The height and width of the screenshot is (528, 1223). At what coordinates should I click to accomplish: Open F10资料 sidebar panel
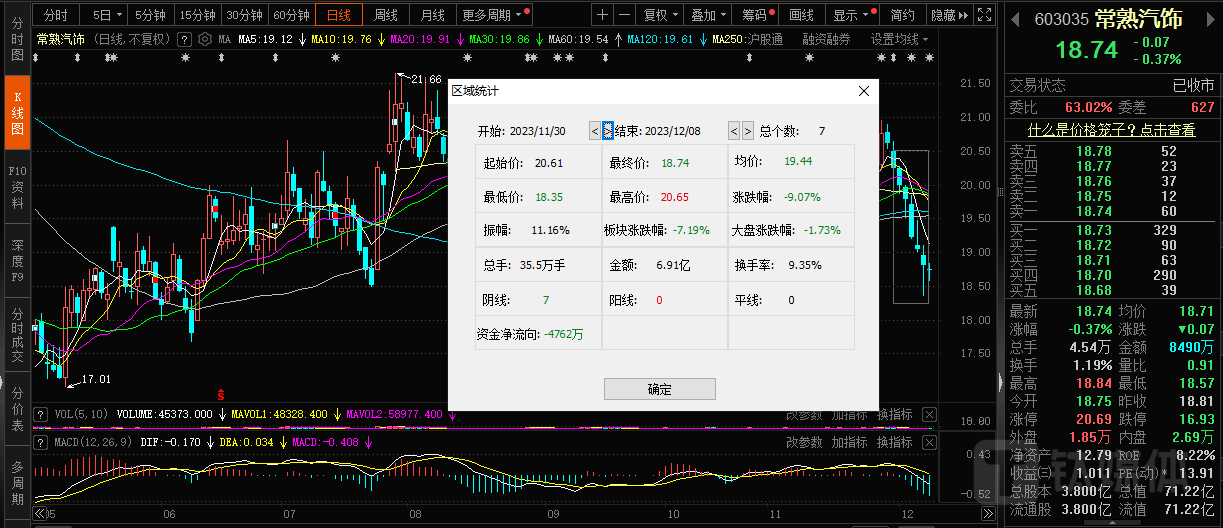(16, 186)
